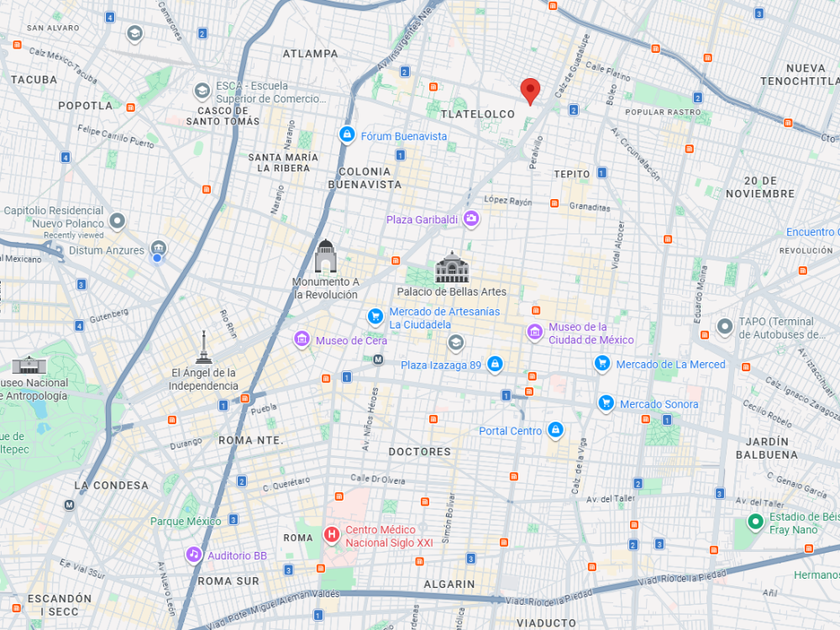The image size is (840, 630).
Task: Click the metro station icon near La Condesa
Action: [69, 505]
